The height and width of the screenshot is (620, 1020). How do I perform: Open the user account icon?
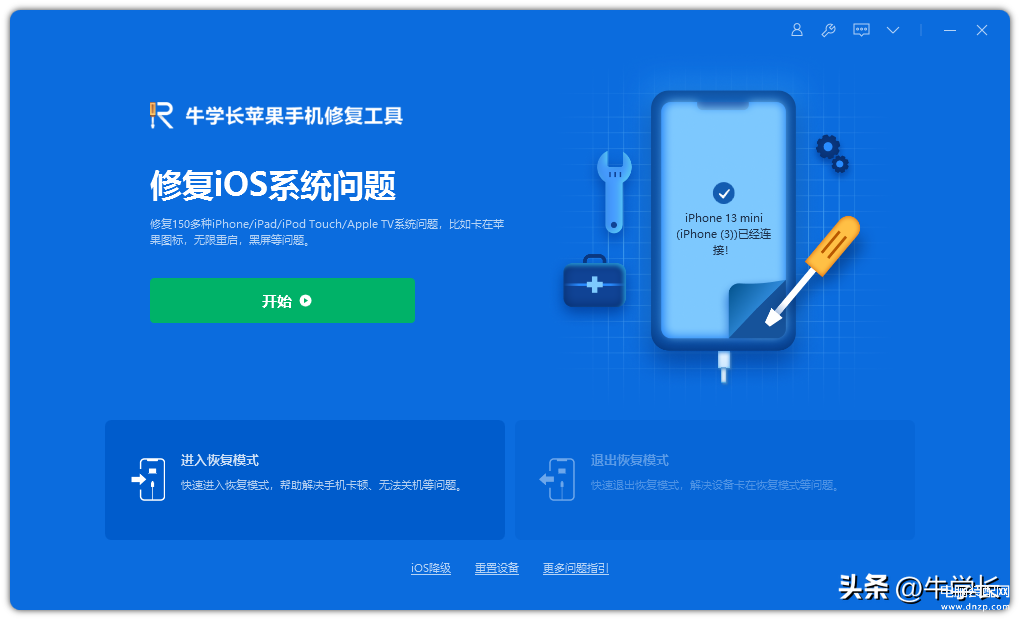[x=796, y=30]
